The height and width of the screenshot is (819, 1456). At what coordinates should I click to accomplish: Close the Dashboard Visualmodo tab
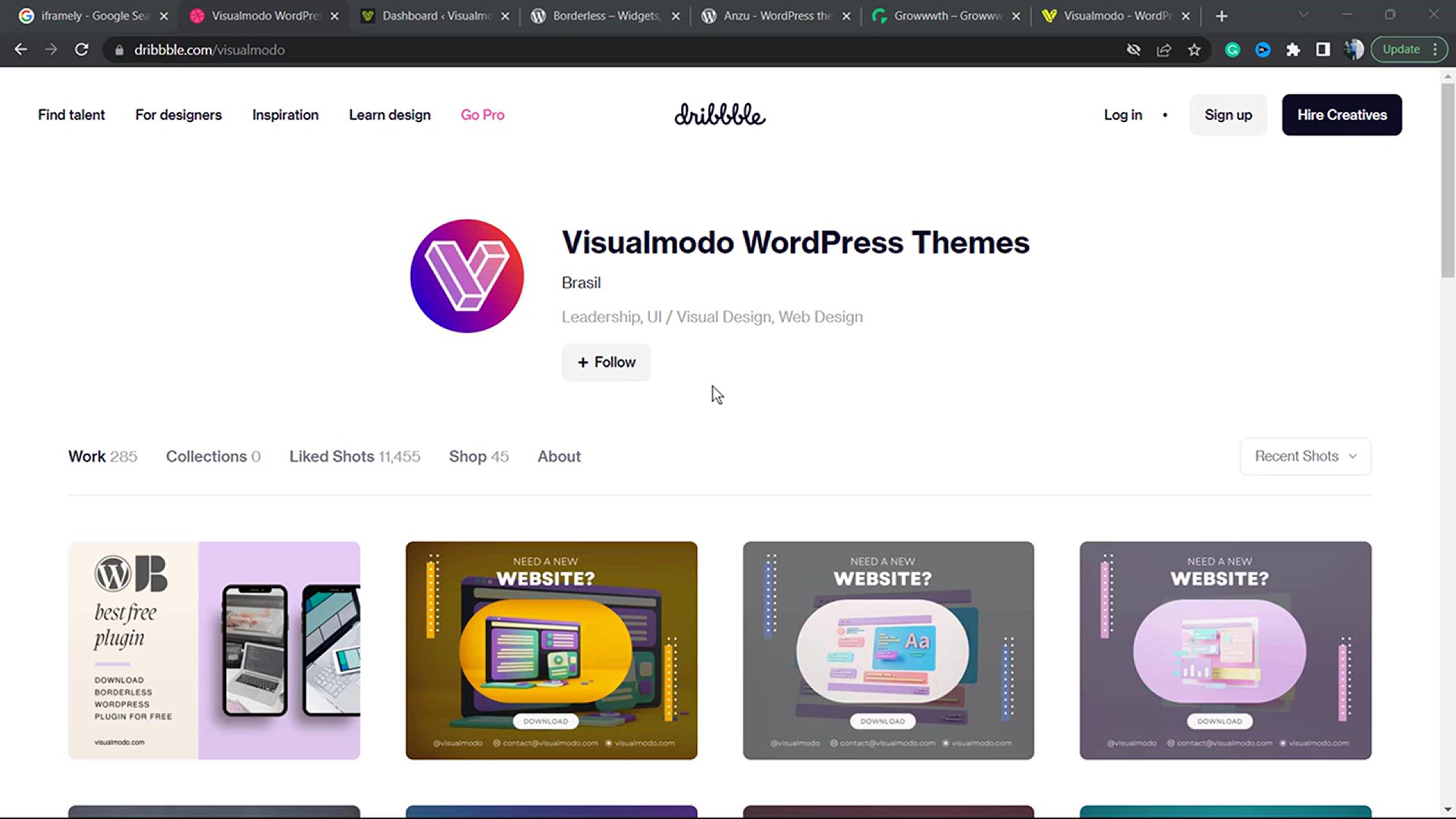pos(505,16)
